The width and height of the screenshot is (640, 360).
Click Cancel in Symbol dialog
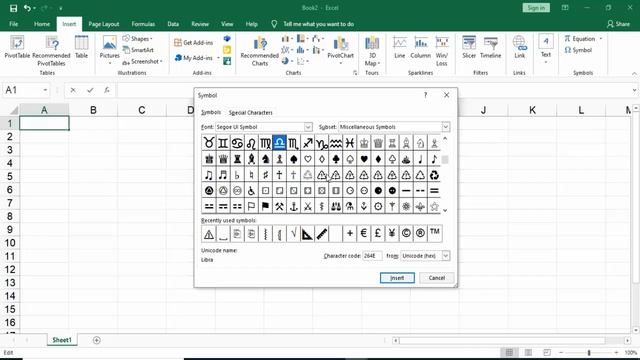tap(436, 278)
